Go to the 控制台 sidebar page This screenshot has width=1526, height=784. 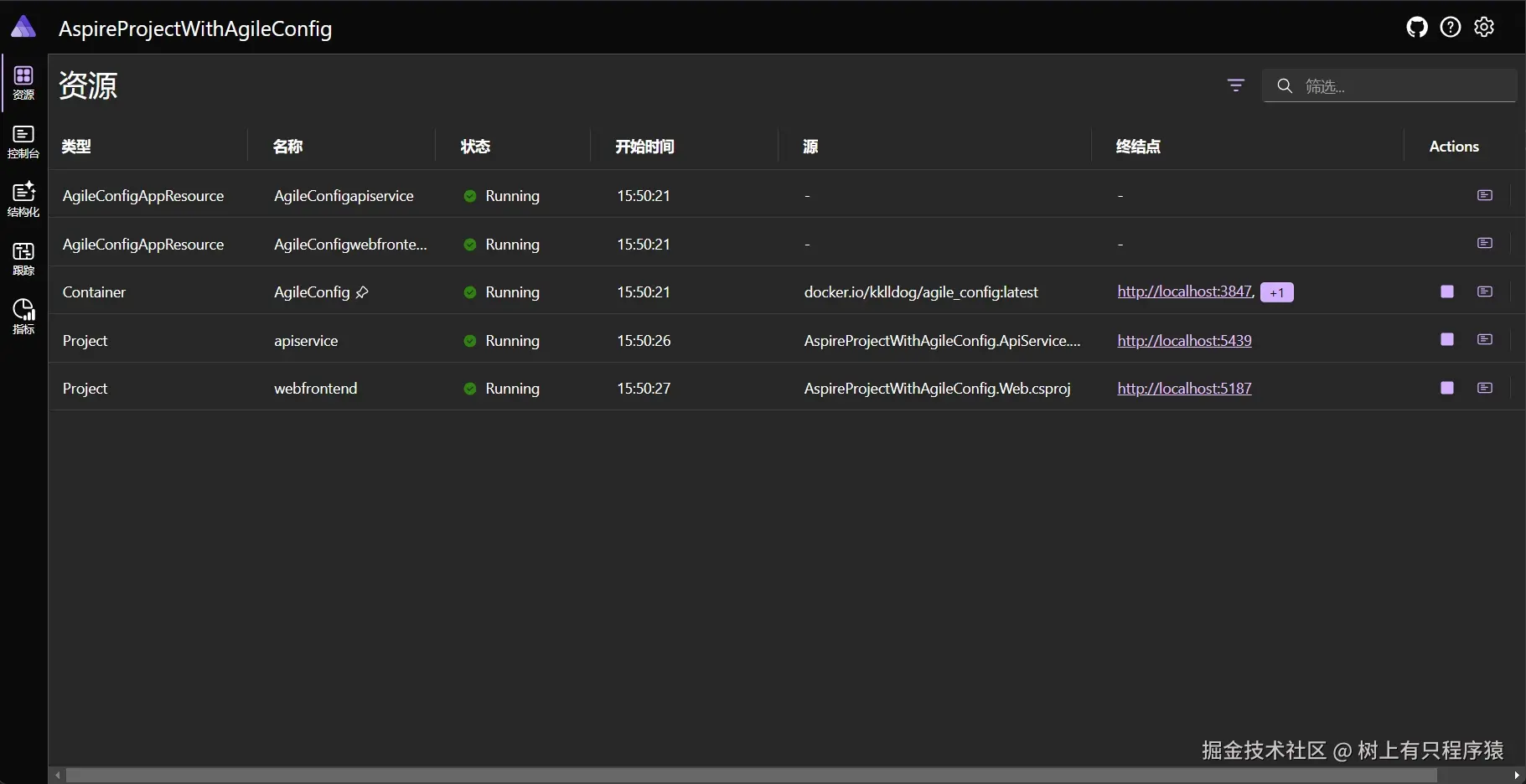click(23, 142)
